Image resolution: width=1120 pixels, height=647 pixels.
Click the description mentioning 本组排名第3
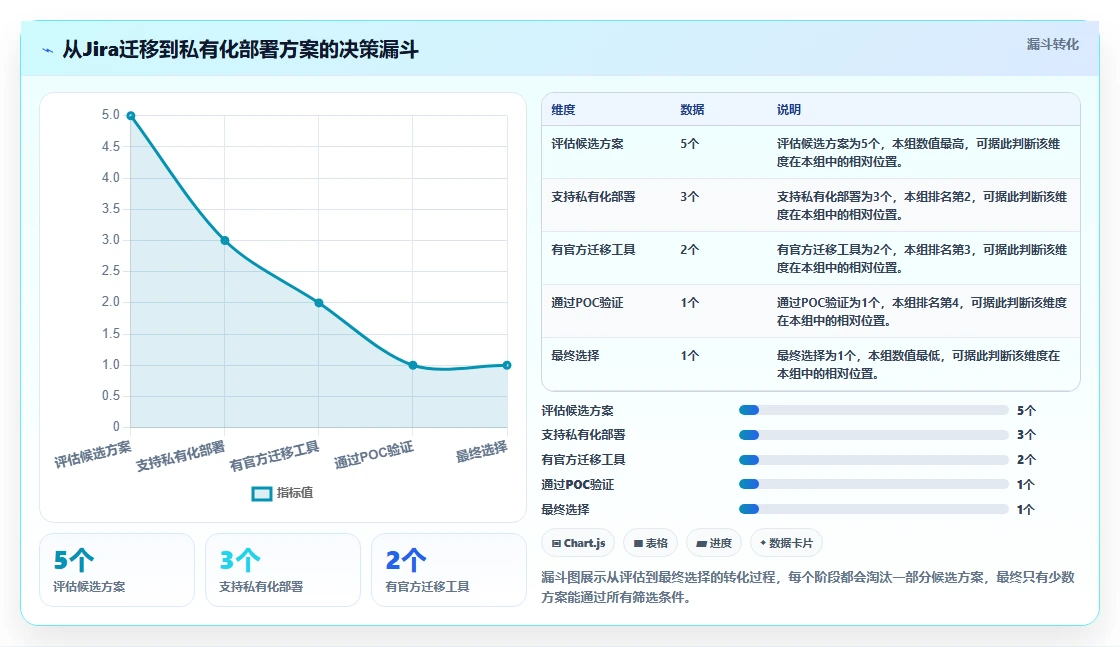[x=922, y=259]
